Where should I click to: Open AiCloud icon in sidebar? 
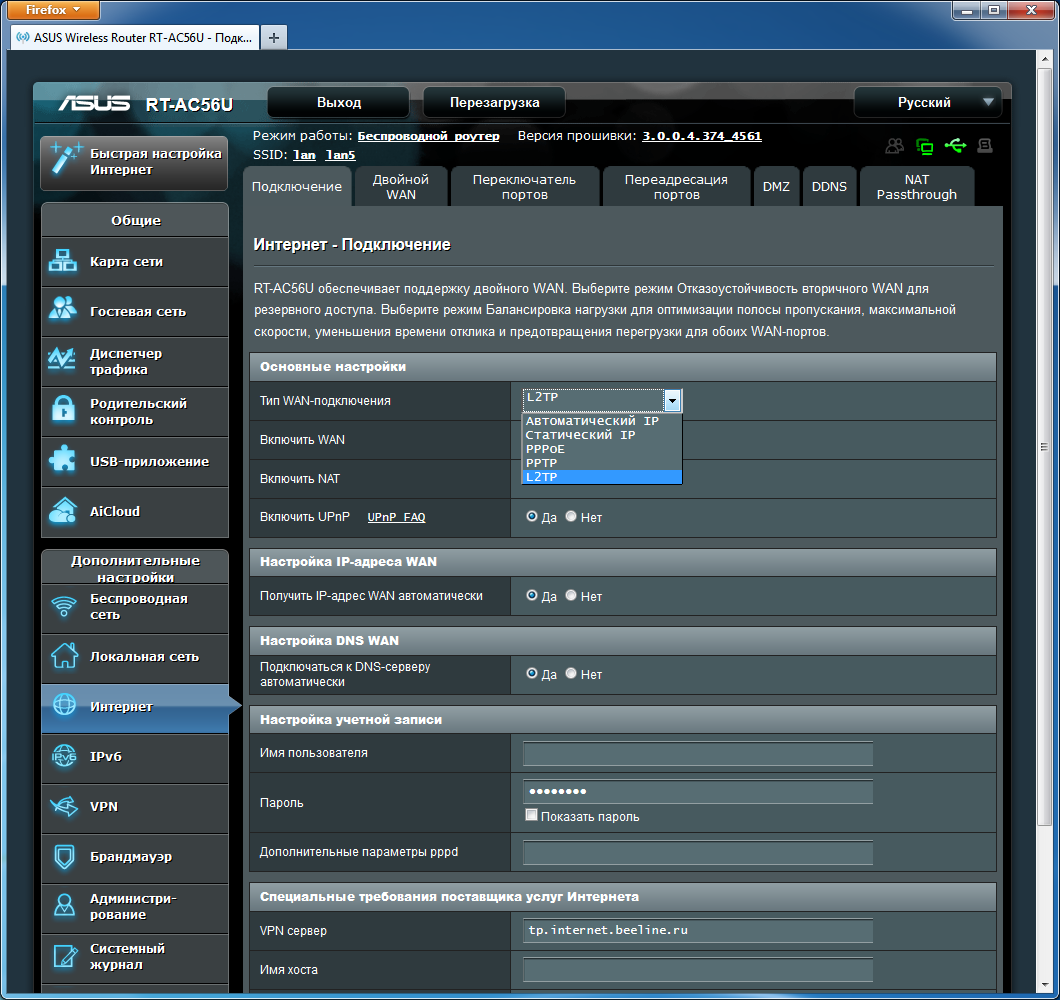coord(64,511)
